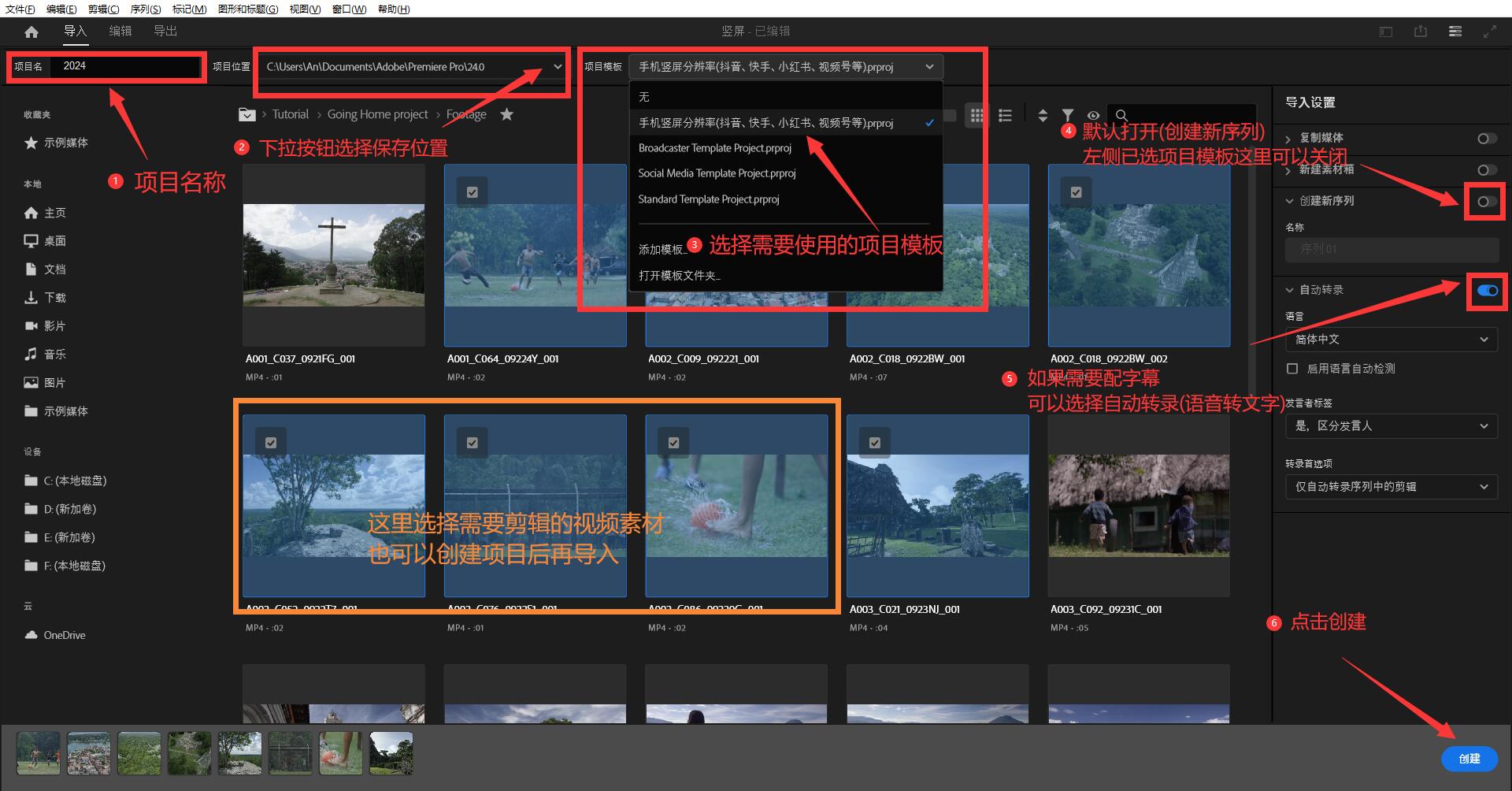Open the filter funnel icon
The width and height of the screenshot is (1512, 791).
(1067, 115)
